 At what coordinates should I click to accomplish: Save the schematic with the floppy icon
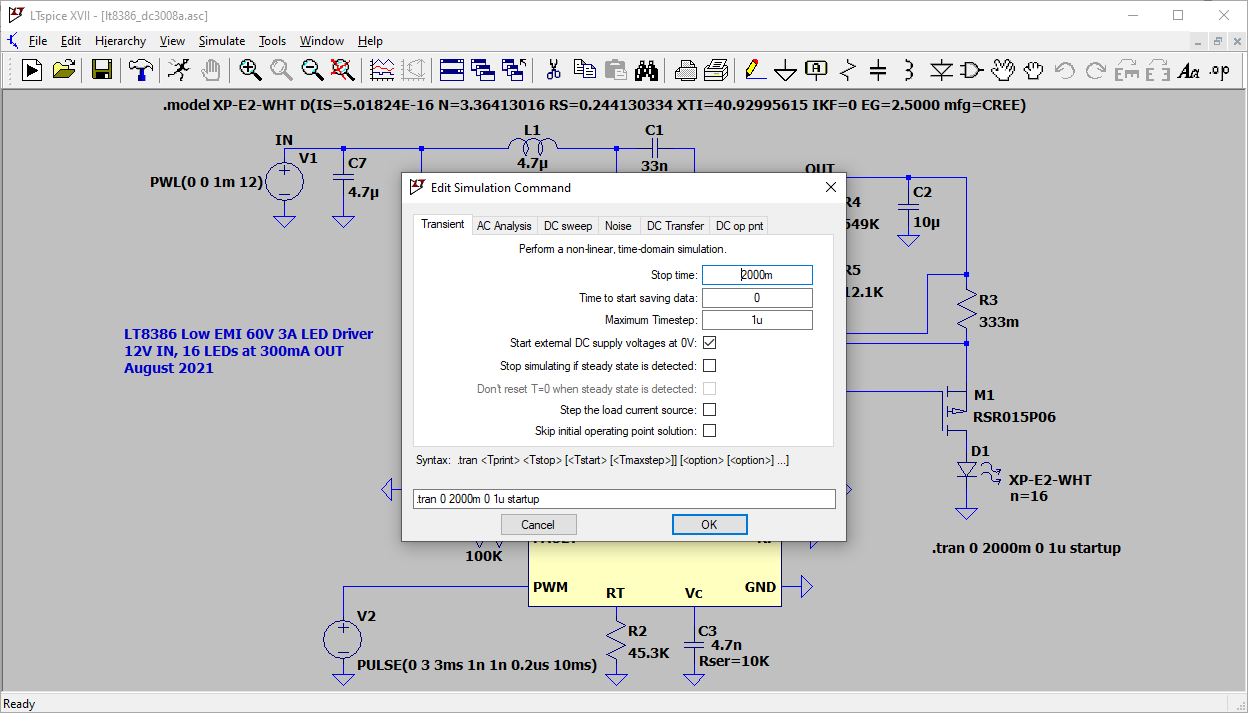[101, 69]
